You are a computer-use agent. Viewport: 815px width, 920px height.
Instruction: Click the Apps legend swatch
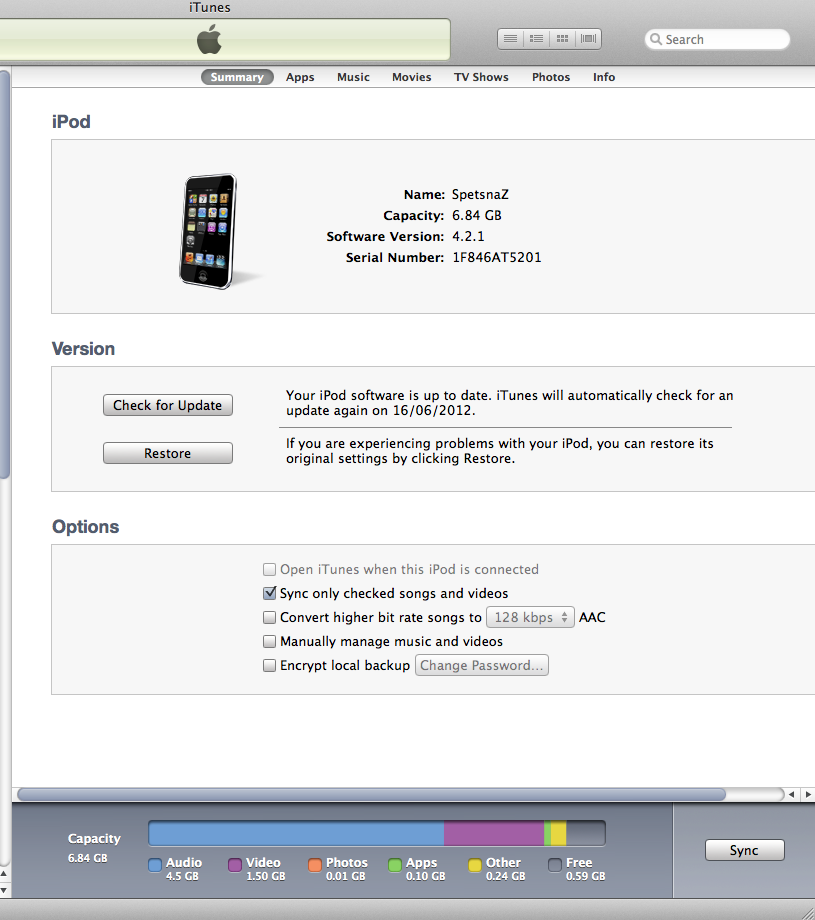click(395, 865)
